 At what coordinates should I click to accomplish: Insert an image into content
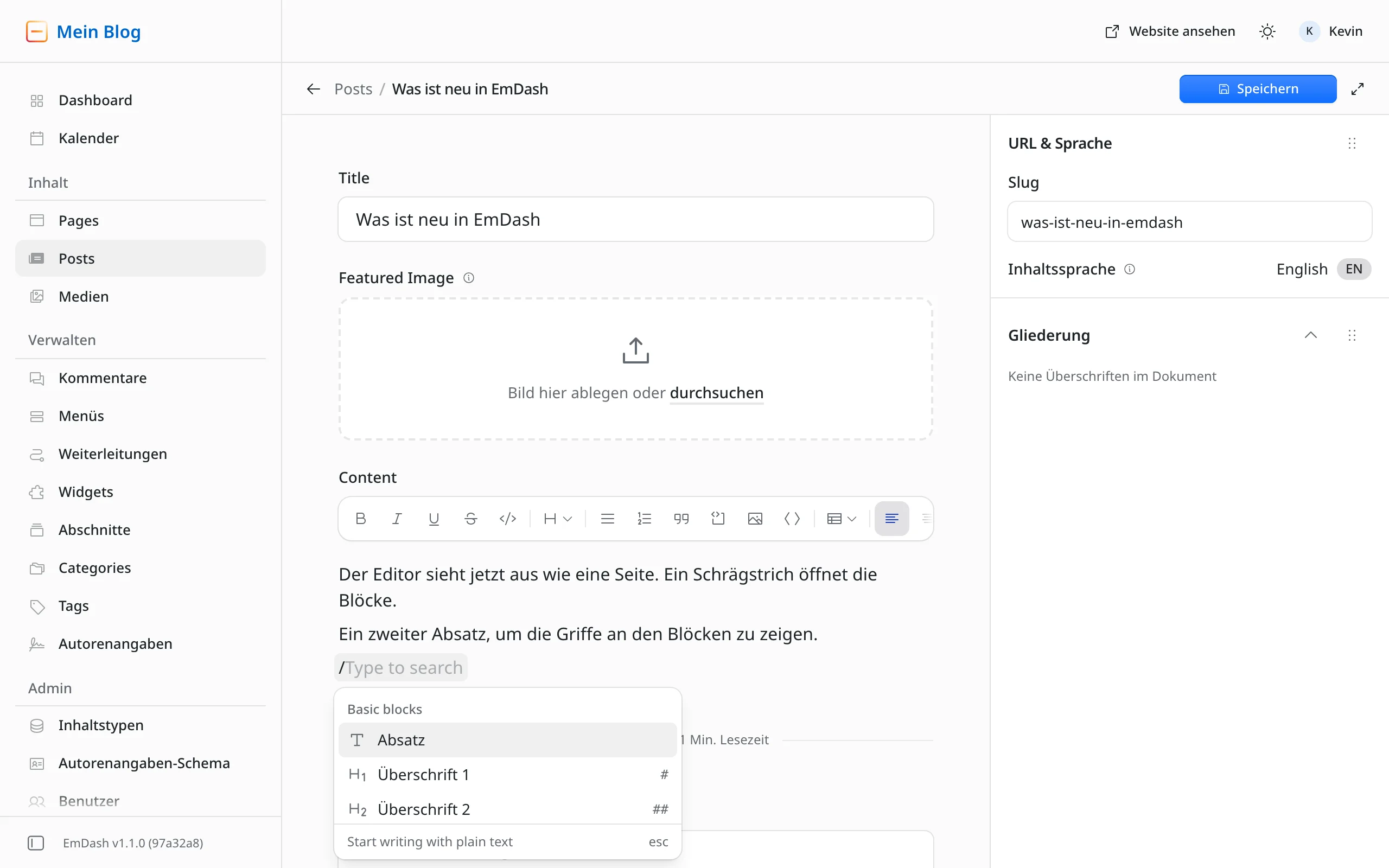pyautogui.click(x=755, y=519)
